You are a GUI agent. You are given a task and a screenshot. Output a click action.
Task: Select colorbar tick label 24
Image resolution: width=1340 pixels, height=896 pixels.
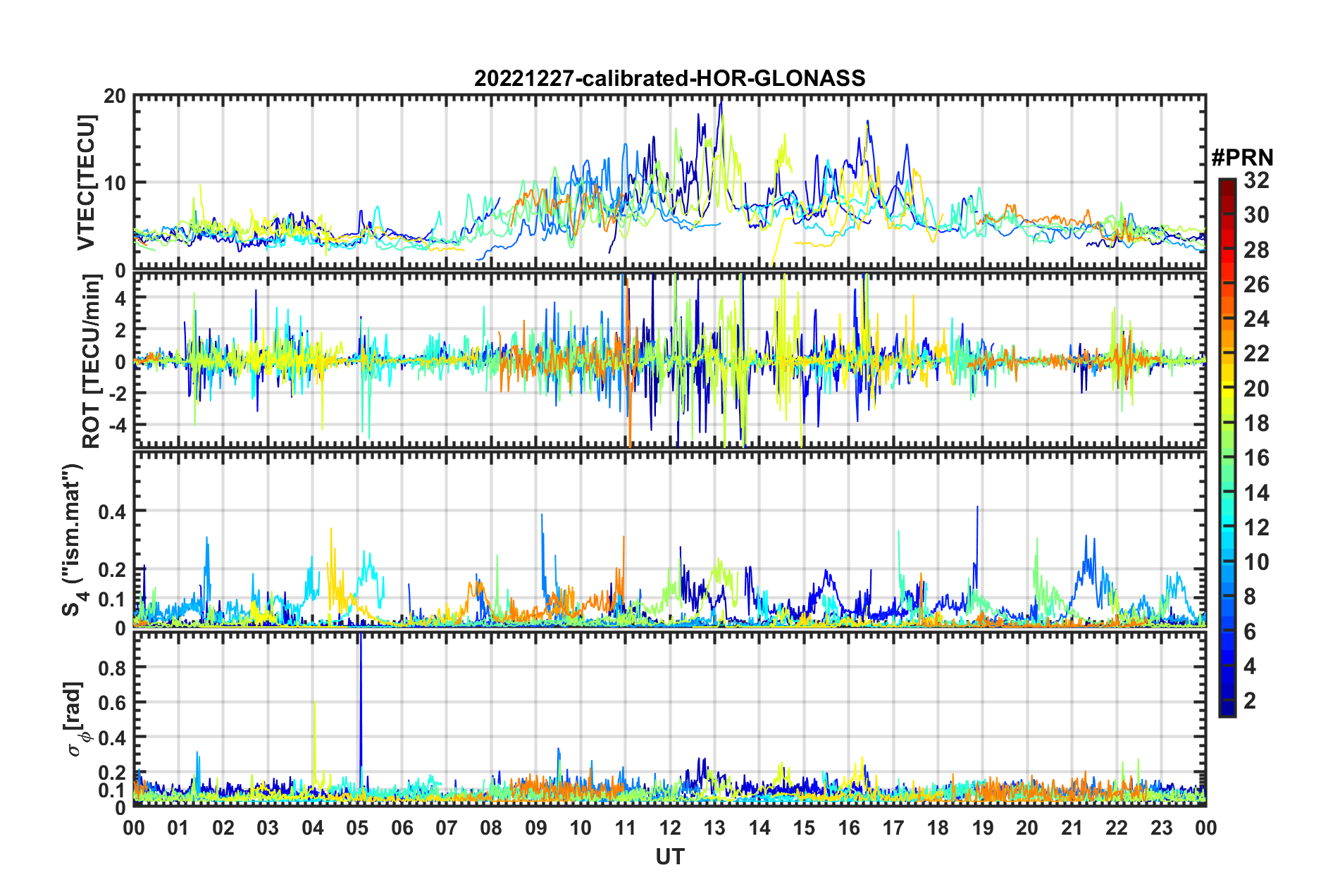1256,319
